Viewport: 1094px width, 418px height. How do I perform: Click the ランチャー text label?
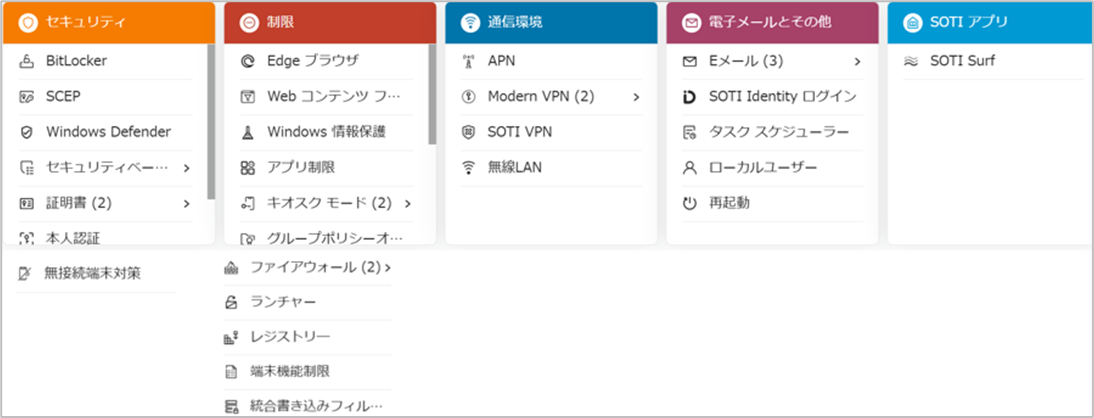tap(283, 303)
